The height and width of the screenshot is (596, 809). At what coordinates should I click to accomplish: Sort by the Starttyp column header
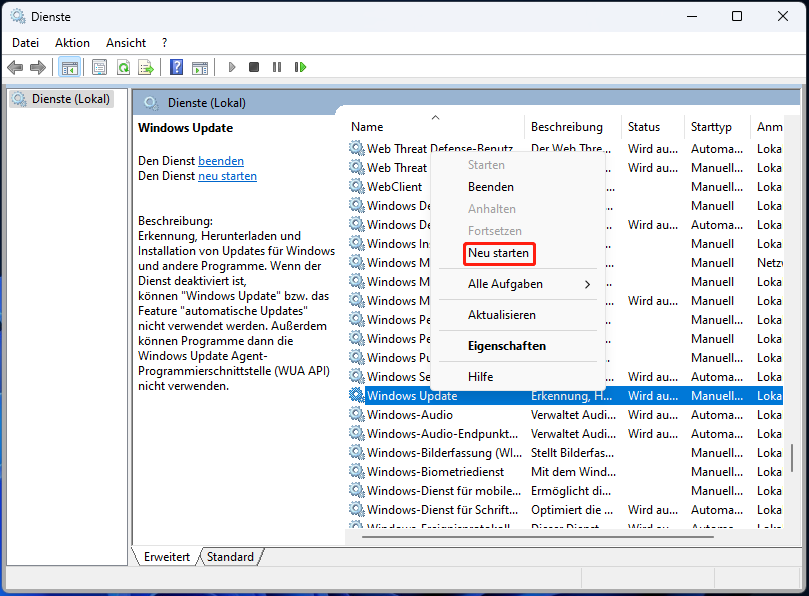[x=717, y=126]
